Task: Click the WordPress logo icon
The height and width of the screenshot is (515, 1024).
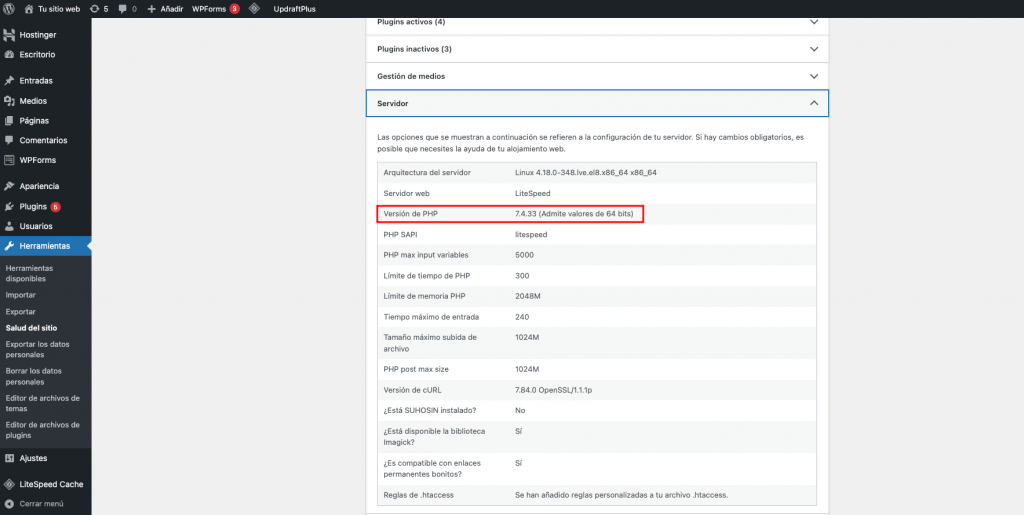Action: coord(9,8)
